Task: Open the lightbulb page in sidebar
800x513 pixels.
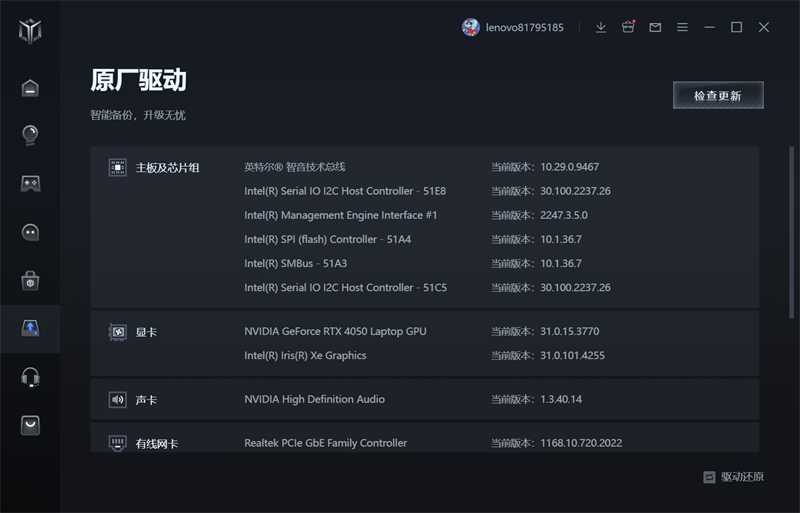Action: [30, 135]
